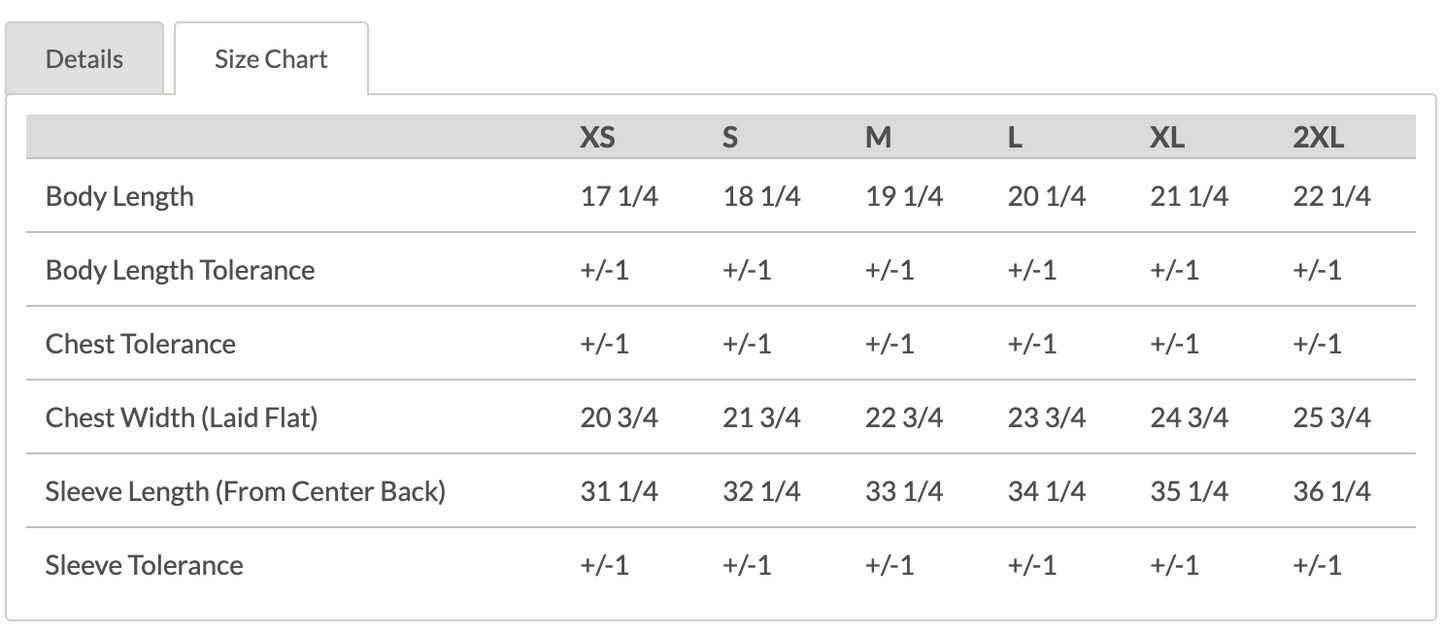Click the XL column header
Screen dimensions: 1445x633
pos(1167,138)
